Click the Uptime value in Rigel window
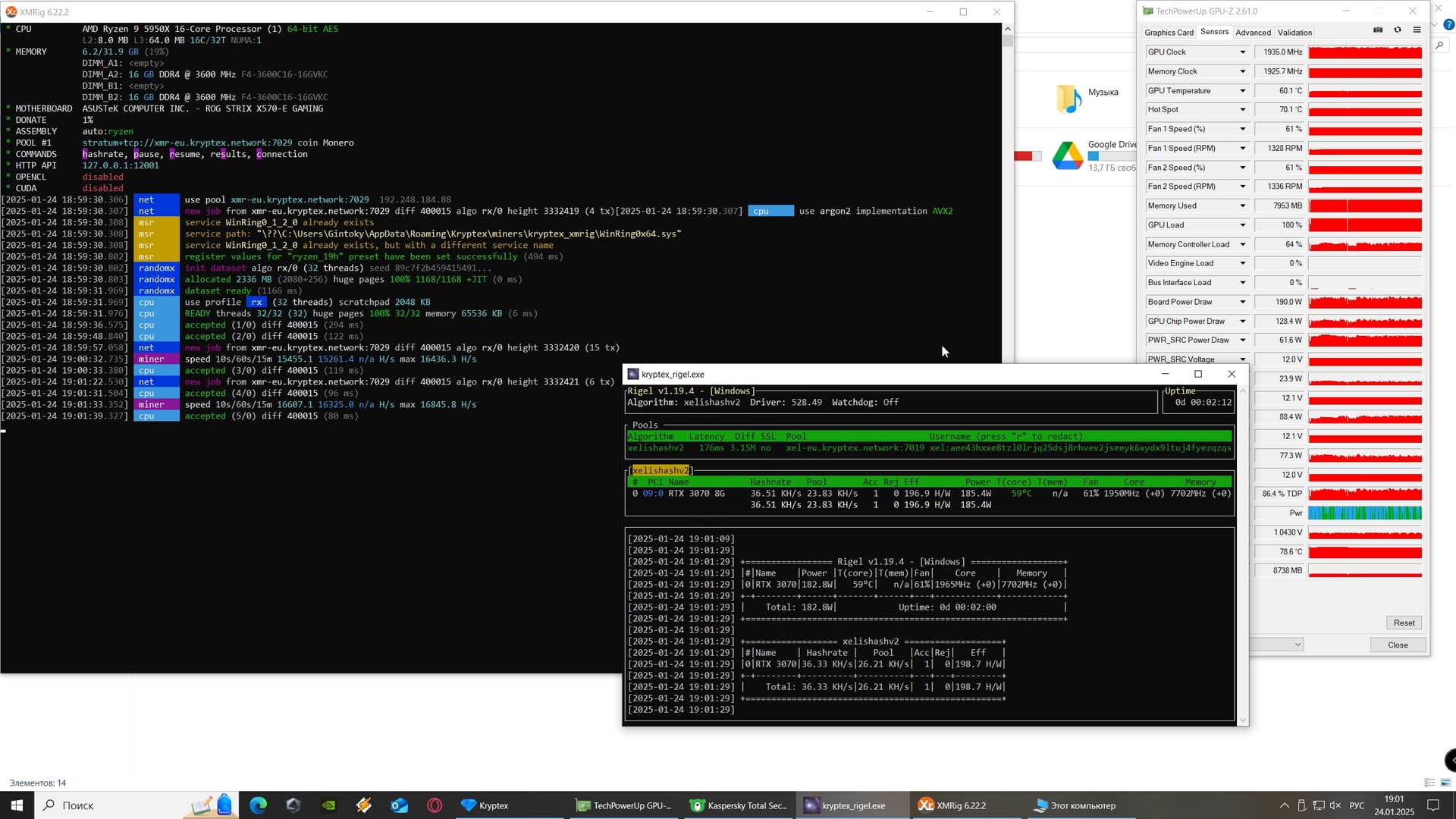 tap(1203, 403)
